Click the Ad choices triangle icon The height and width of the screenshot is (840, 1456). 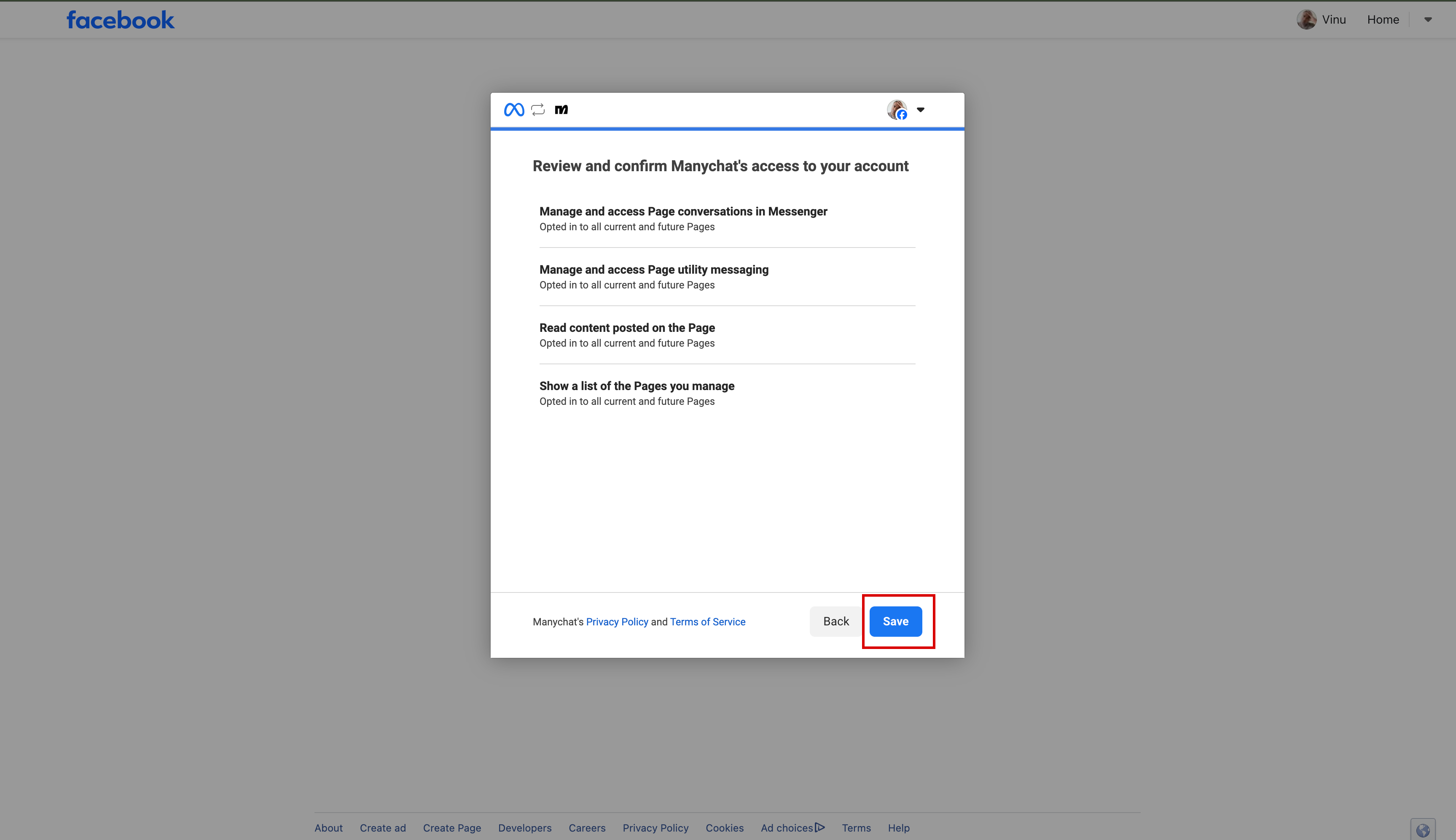coord(820,827)
